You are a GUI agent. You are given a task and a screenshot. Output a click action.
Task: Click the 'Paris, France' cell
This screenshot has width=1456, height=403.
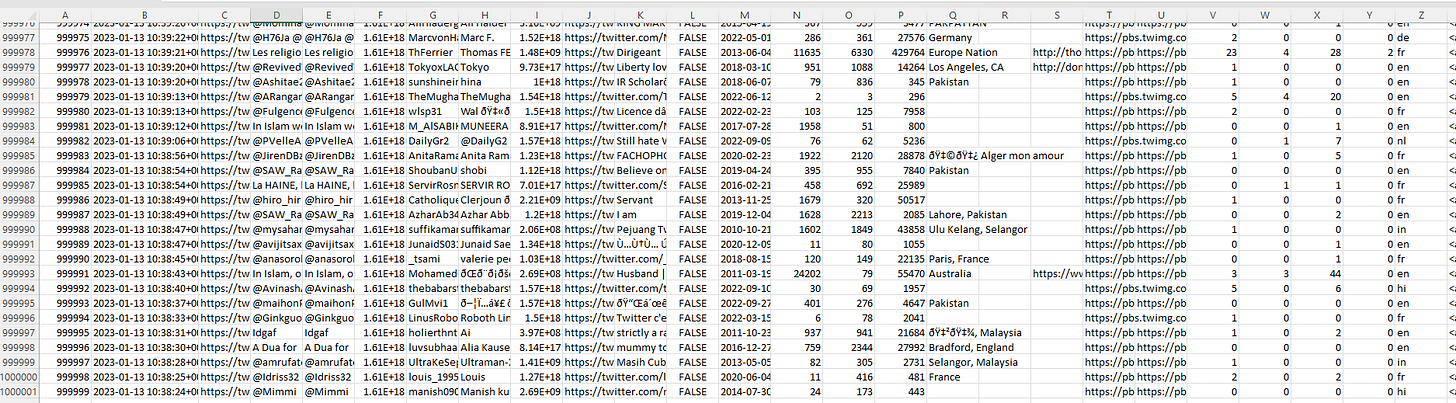[953, 259]
